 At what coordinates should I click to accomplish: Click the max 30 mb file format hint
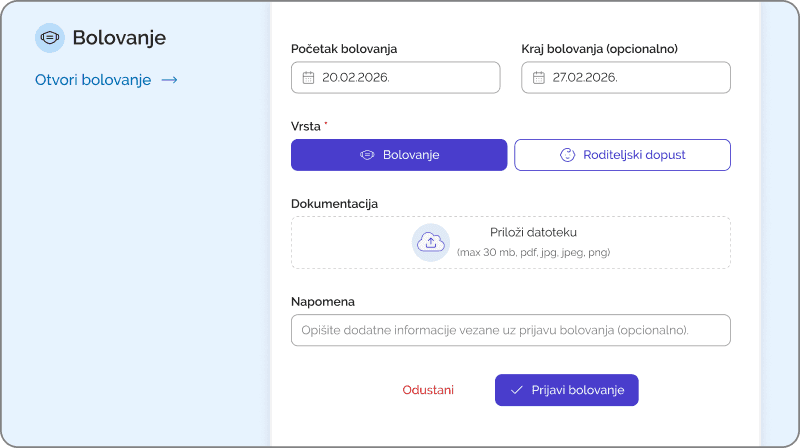click(533, 253)
